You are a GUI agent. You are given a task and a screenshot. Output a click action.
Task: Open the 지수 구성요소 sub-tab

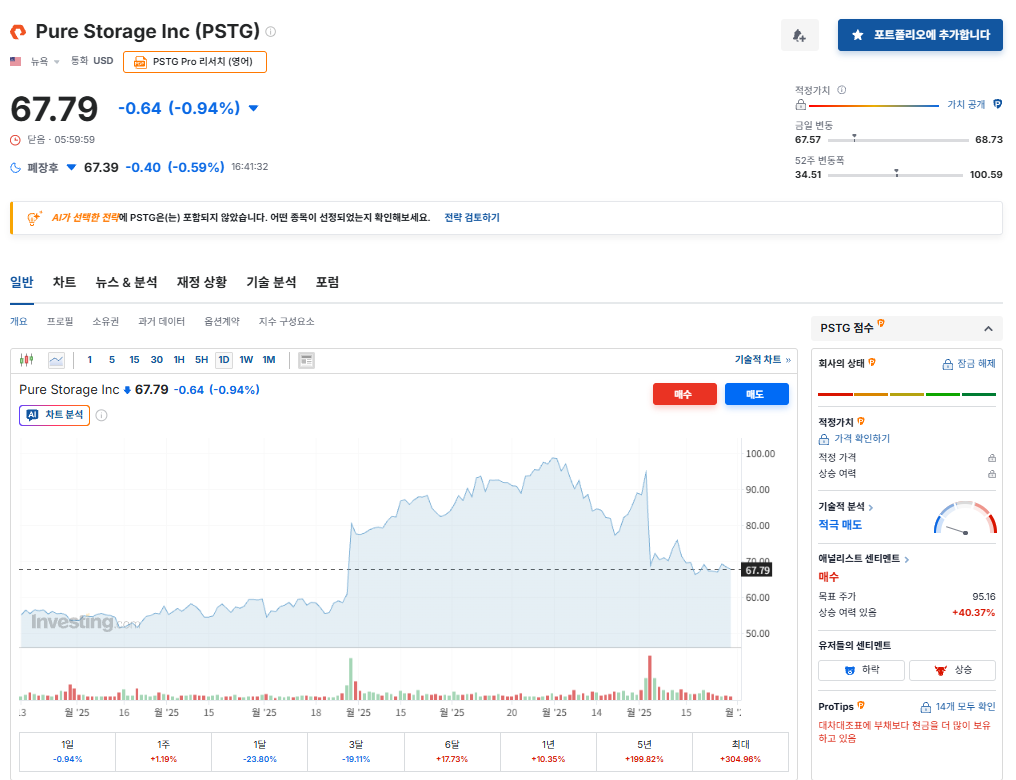286,321
